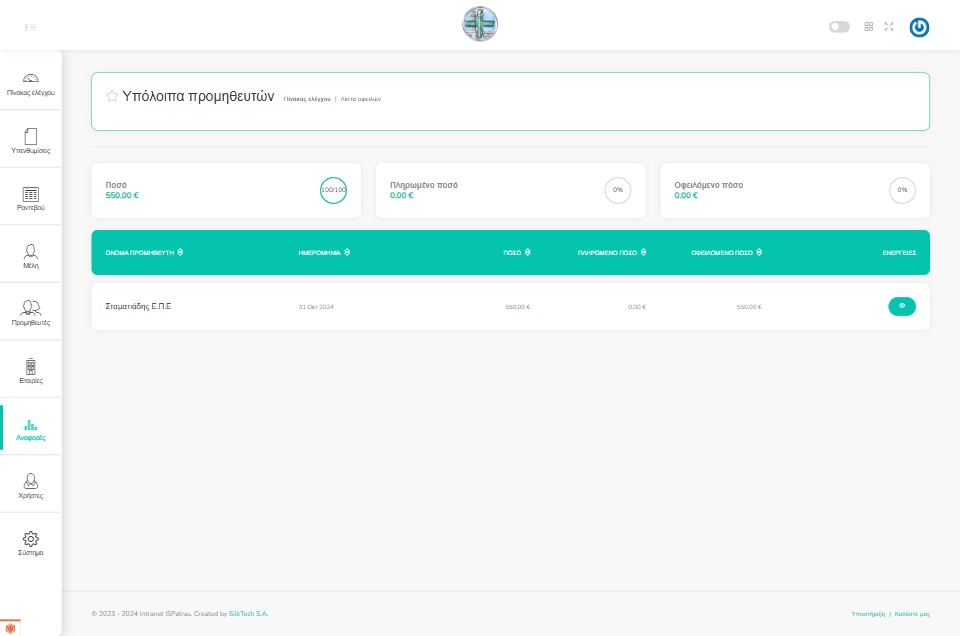960x636 pixels.
Task: Follow the Λίστα οφειλών breadcrumb link
Action: [361, 99]
